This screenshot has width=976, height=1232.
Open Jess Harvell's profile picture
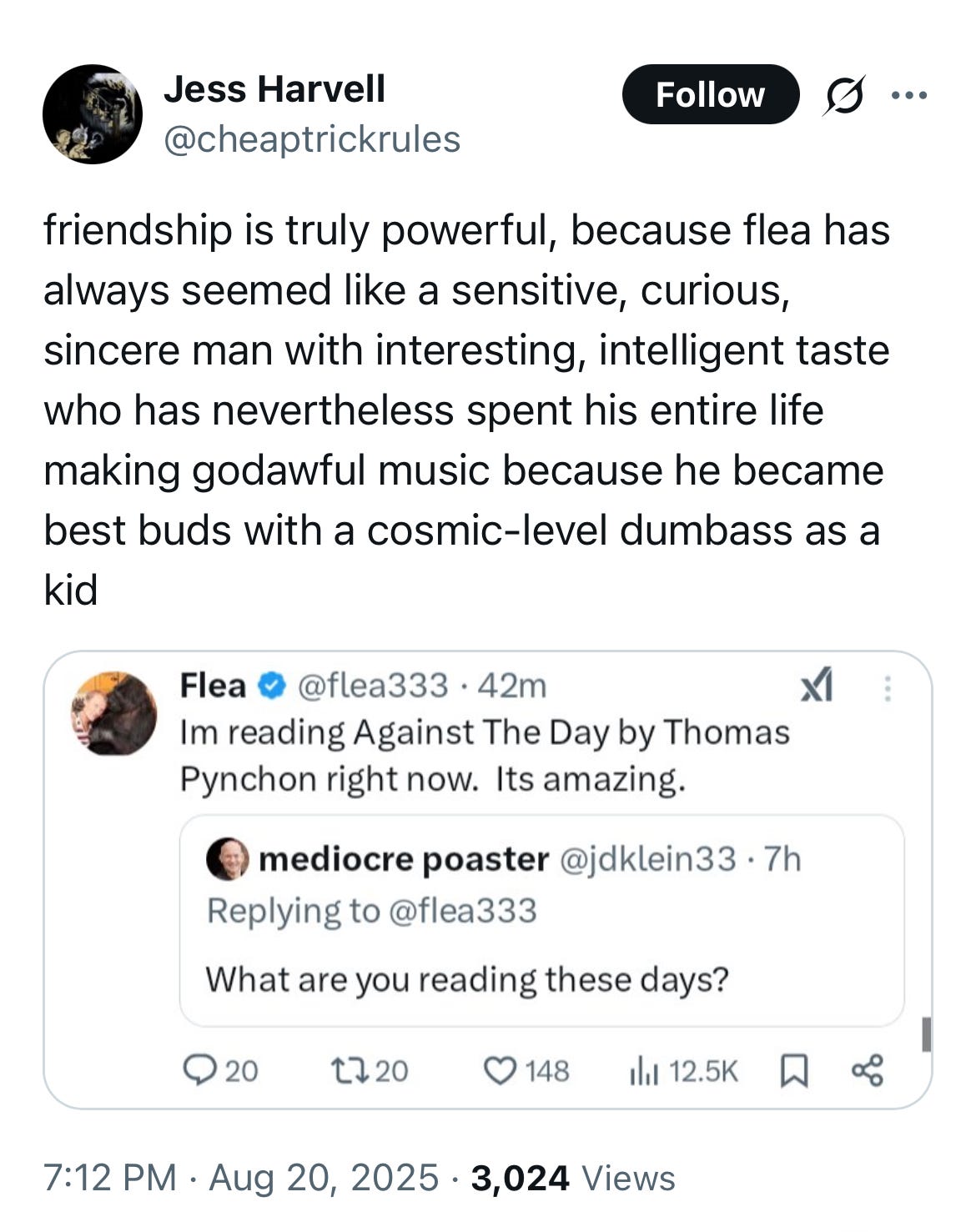click(93, 114)
